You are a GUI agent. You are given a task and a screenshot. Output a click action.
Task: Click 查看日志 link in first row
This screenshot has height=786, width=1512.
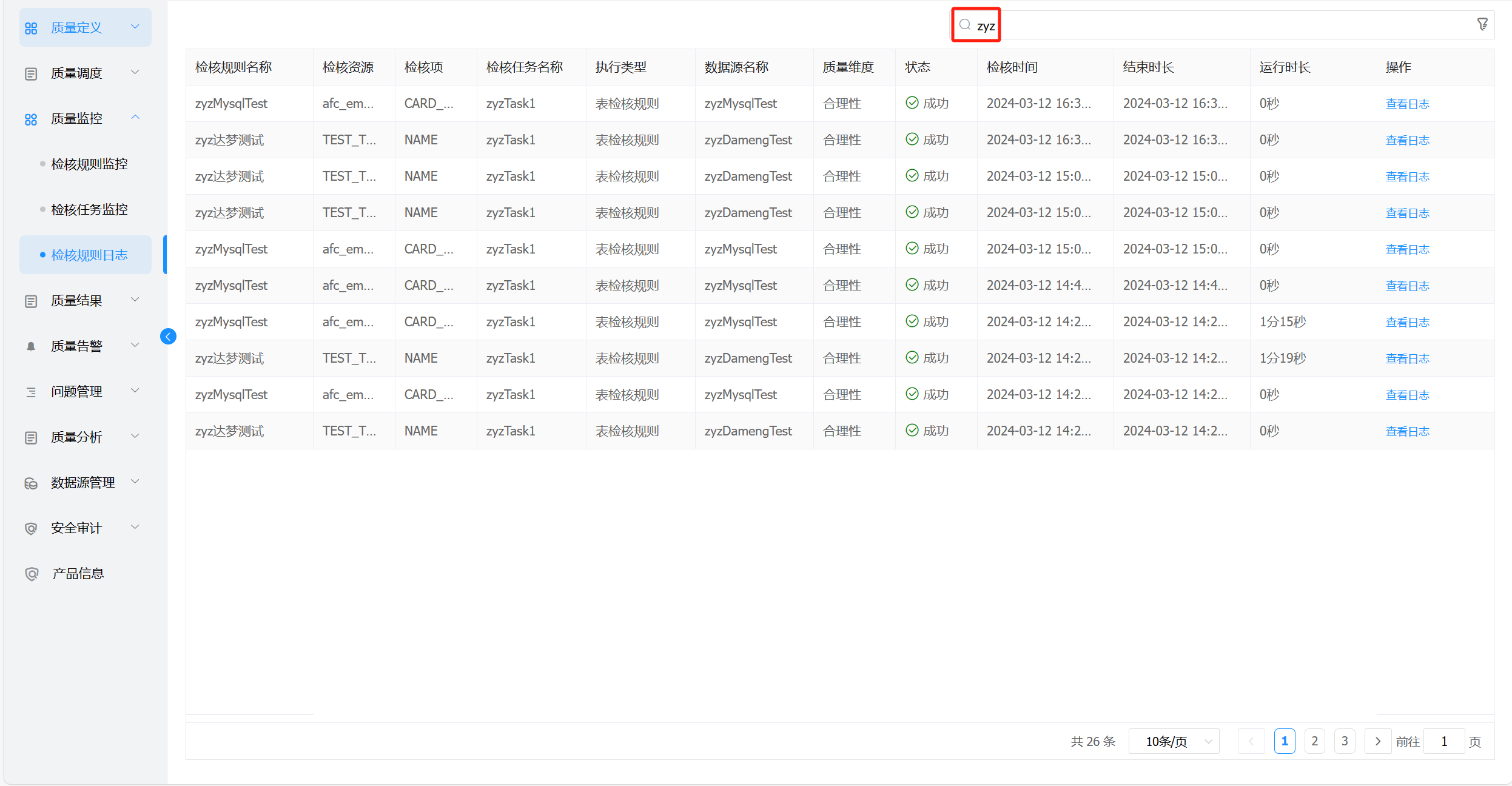1407,104
